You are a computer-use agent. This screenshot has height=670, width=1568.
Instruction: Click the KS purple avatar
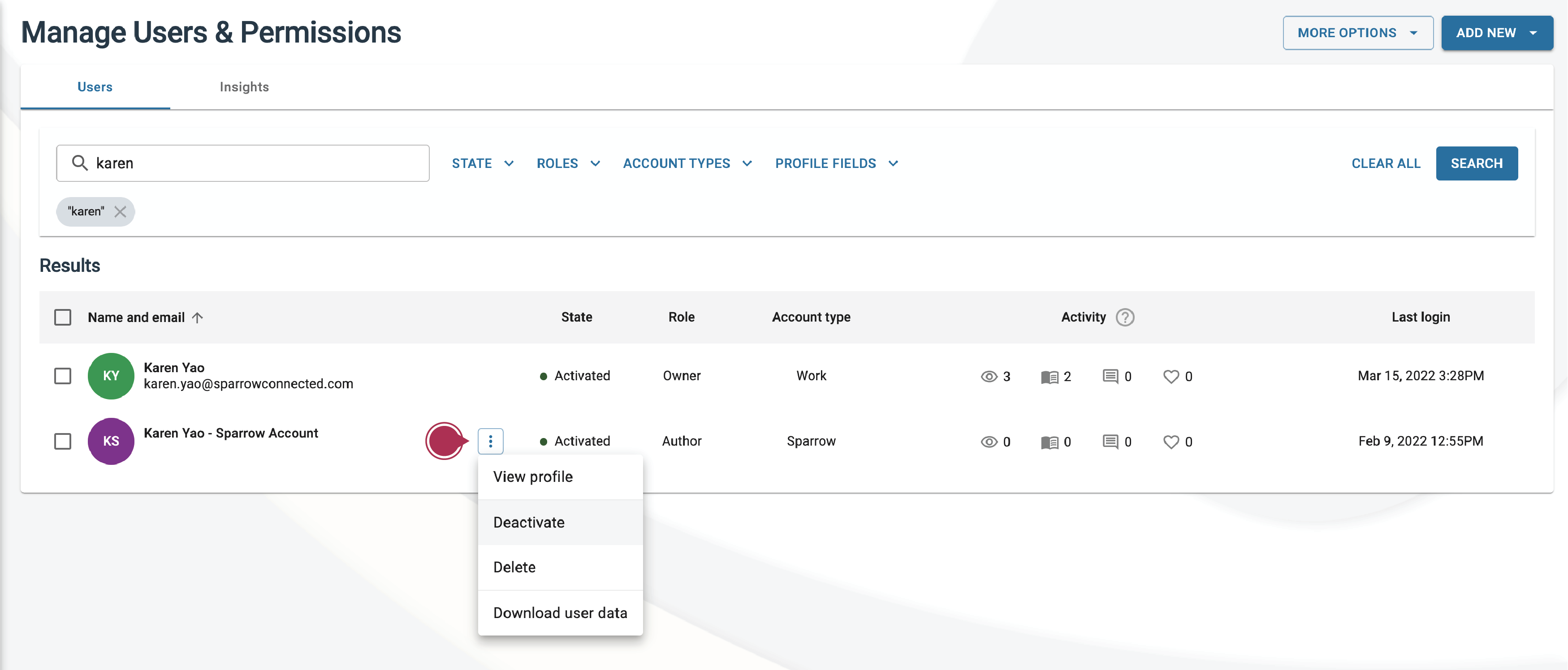(x=111, y=441)
